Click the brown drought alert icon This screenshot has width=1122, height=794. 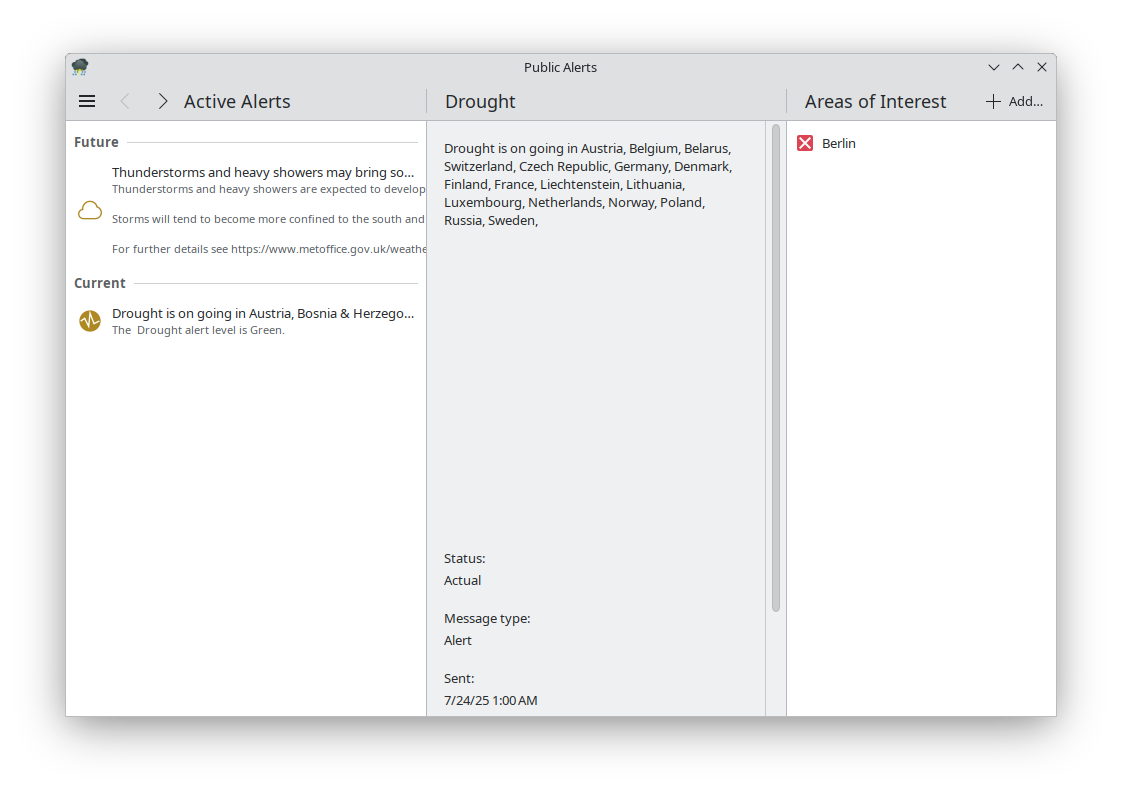90,321
